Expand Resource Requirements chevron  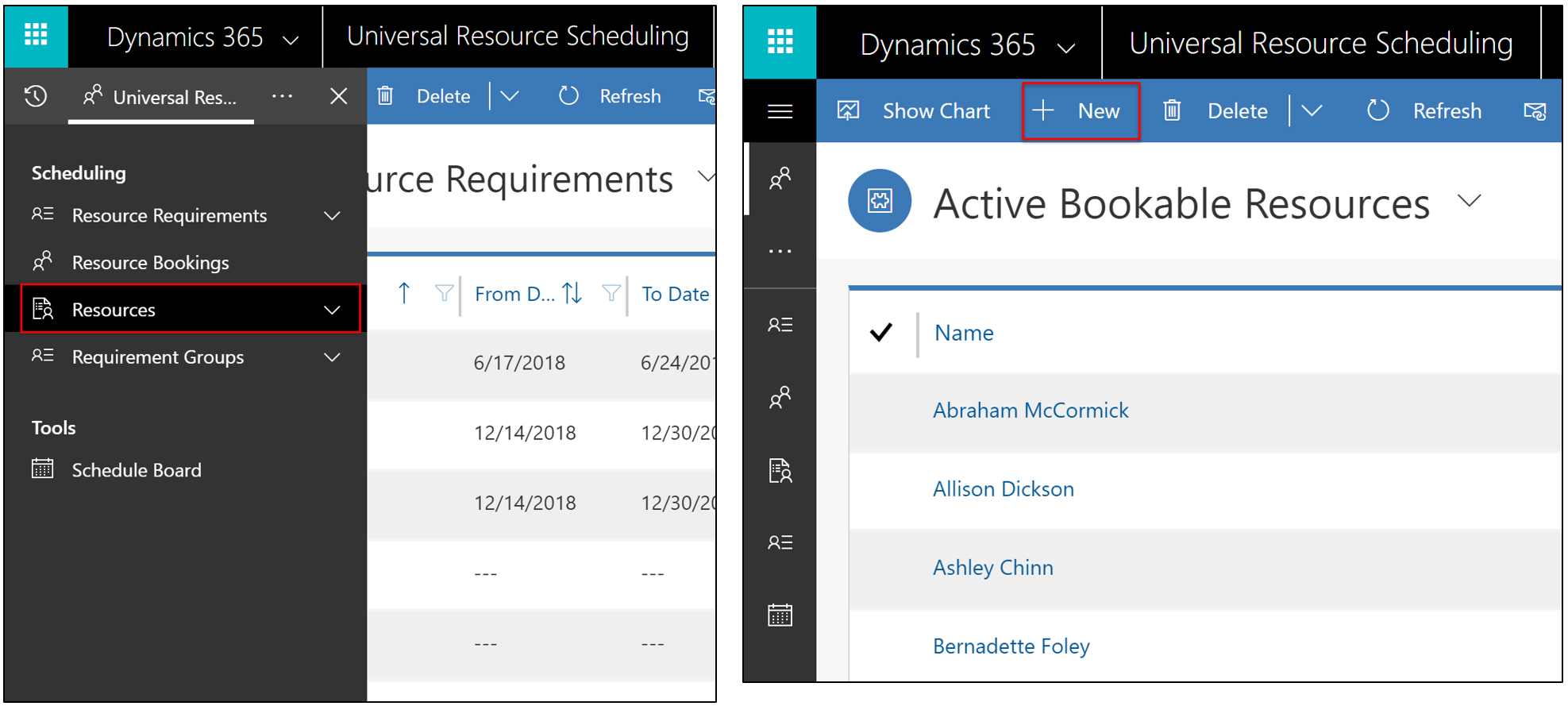(332, 215)
